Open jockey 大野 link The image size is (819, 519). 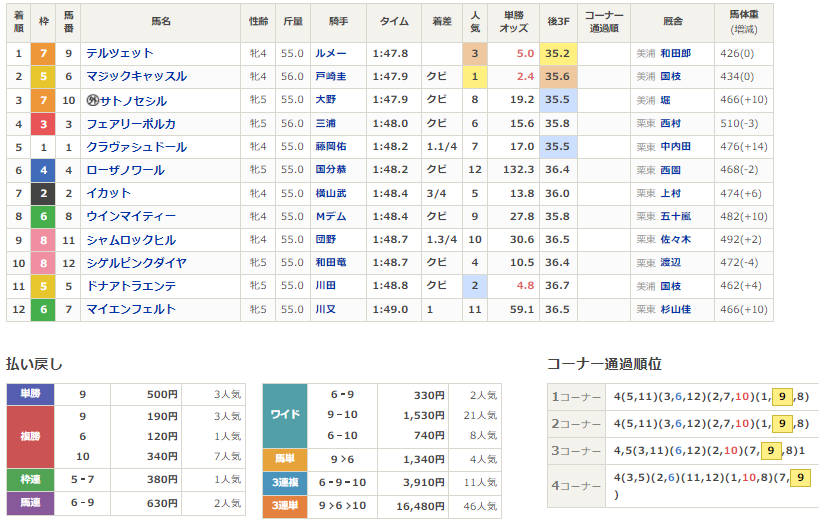point(325,99)
